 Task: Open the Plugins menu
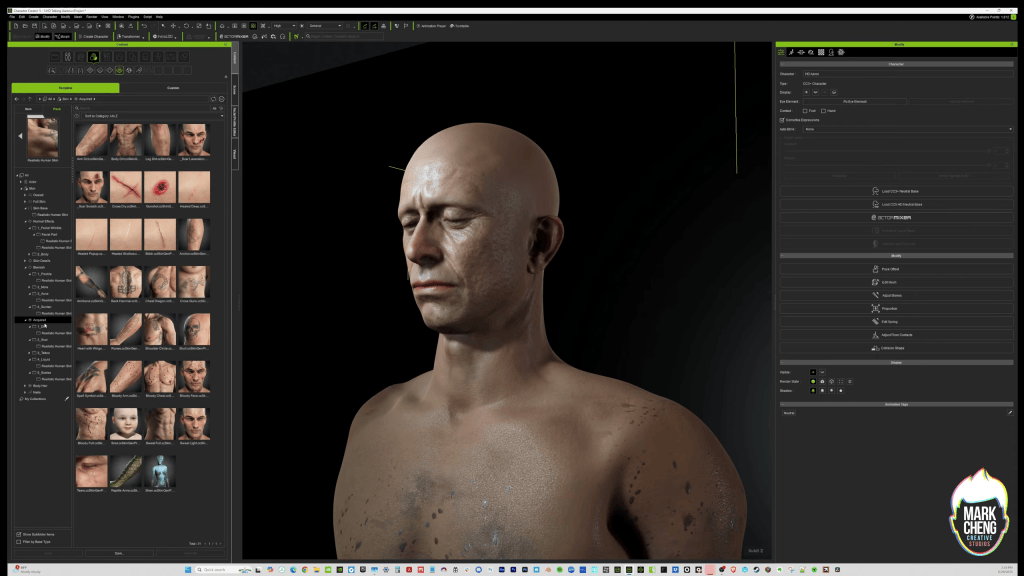(x=133, y=17)
